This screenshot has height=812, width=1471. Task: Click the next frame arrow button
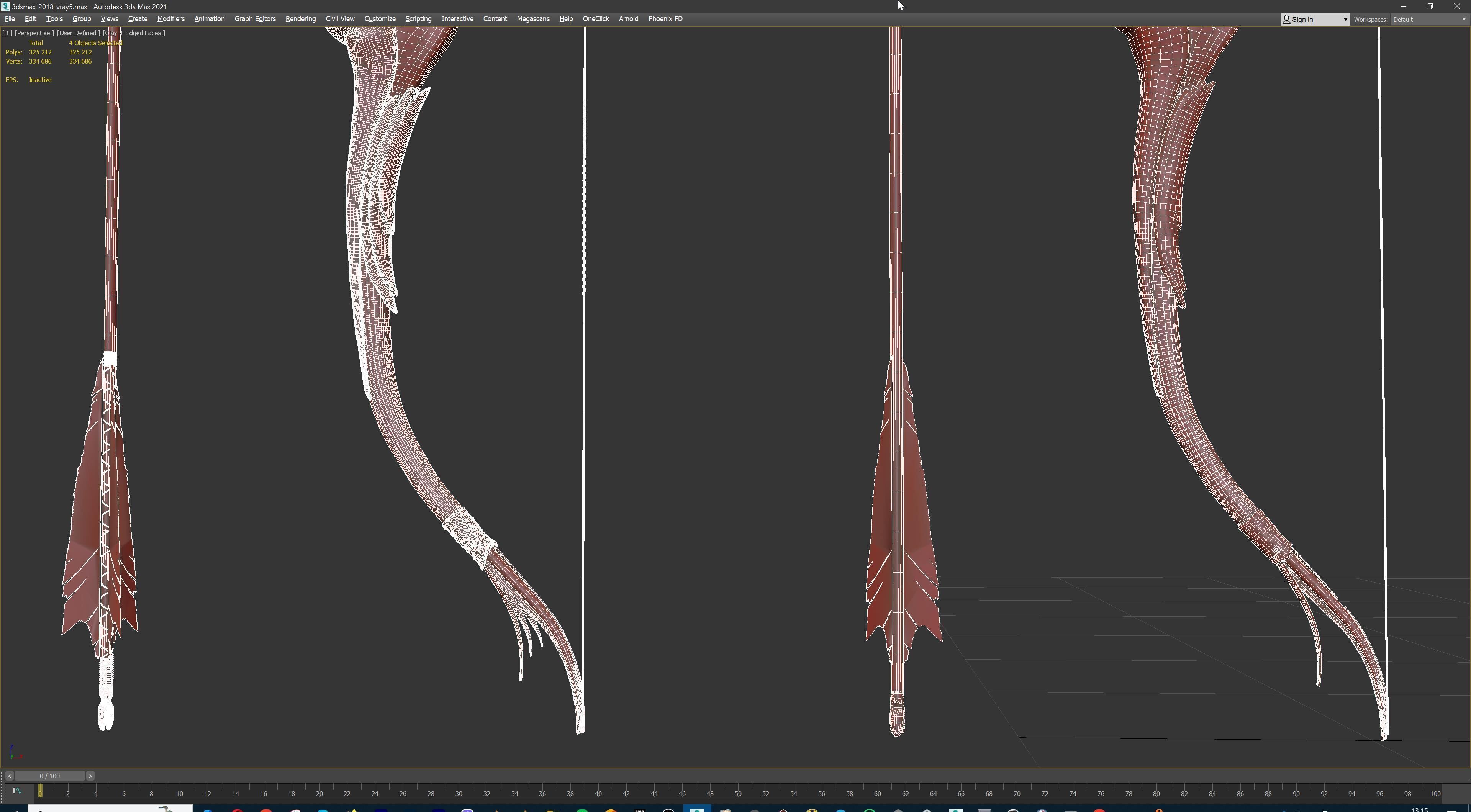[90, 776]
